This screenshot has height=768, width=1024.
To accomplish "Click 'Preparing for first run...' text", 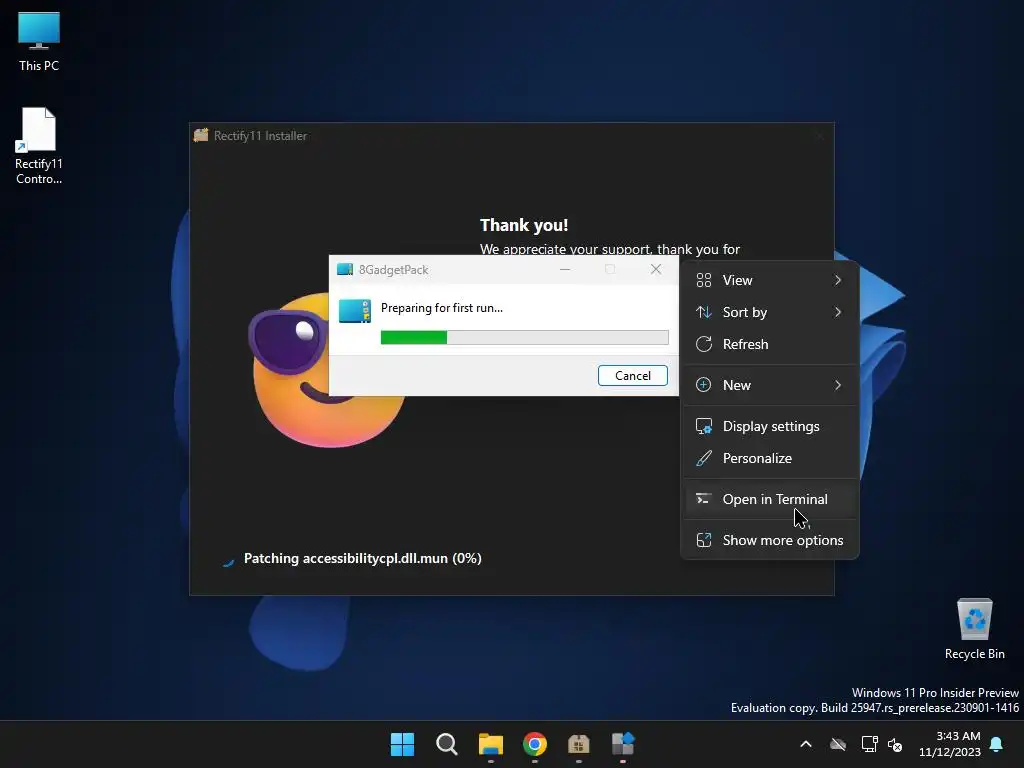I will pyautogui.click(x=441, y=308).
